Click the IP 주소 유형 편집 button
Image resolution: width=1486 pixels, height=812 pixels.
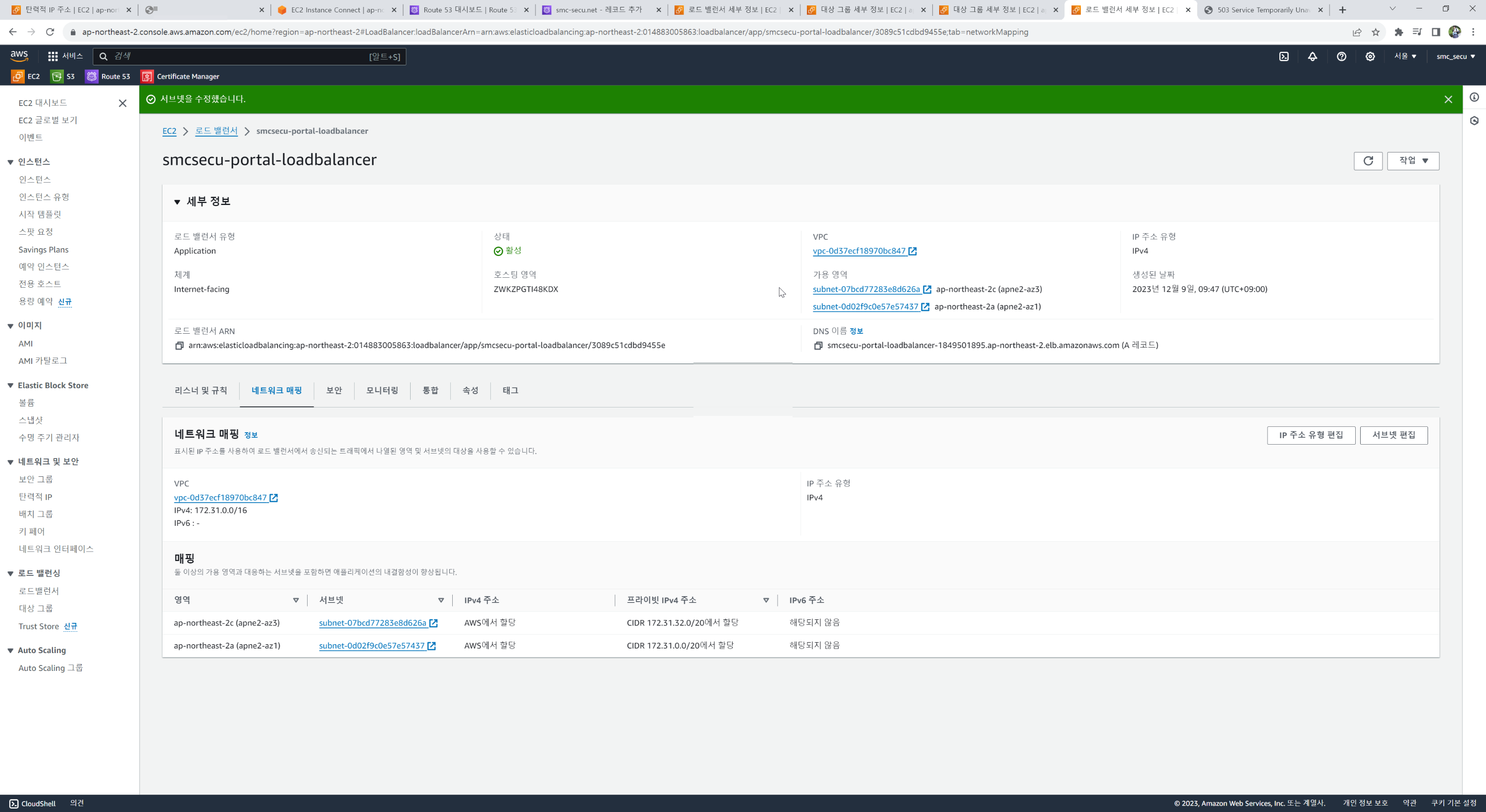1311,435
